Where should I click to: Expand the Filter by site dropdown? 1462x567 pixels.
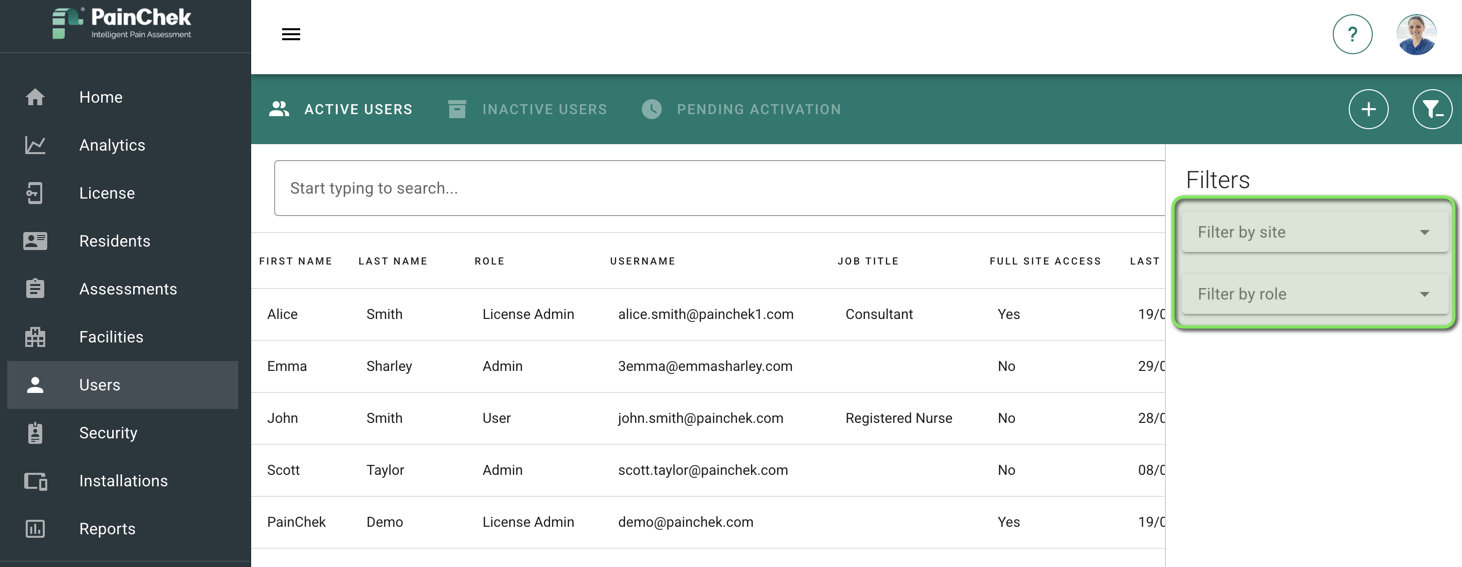[1314, 232]
